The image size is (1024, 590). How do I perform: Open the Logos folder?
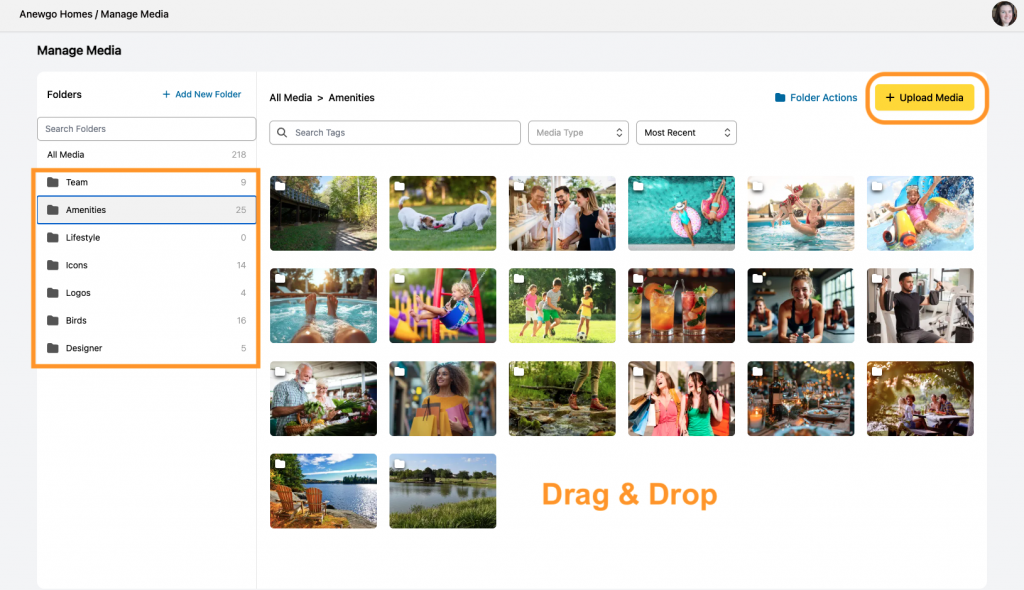point(78,293)
